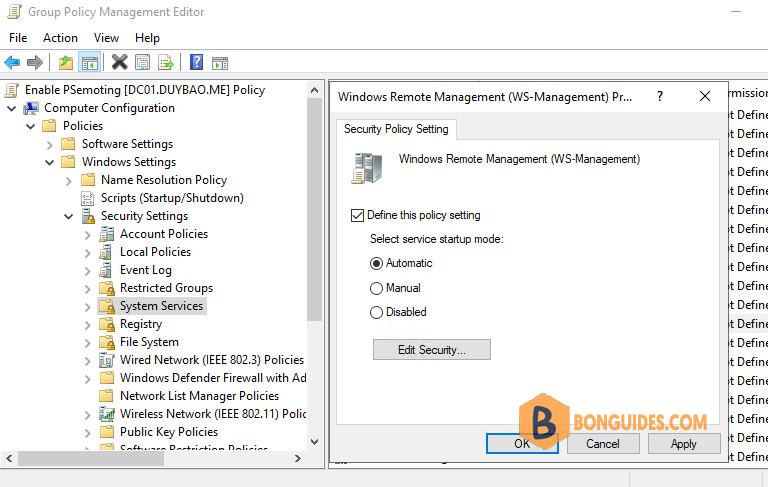Open the View menu
The width and height of the screenshot is (768, 487).
pos(106,38)
